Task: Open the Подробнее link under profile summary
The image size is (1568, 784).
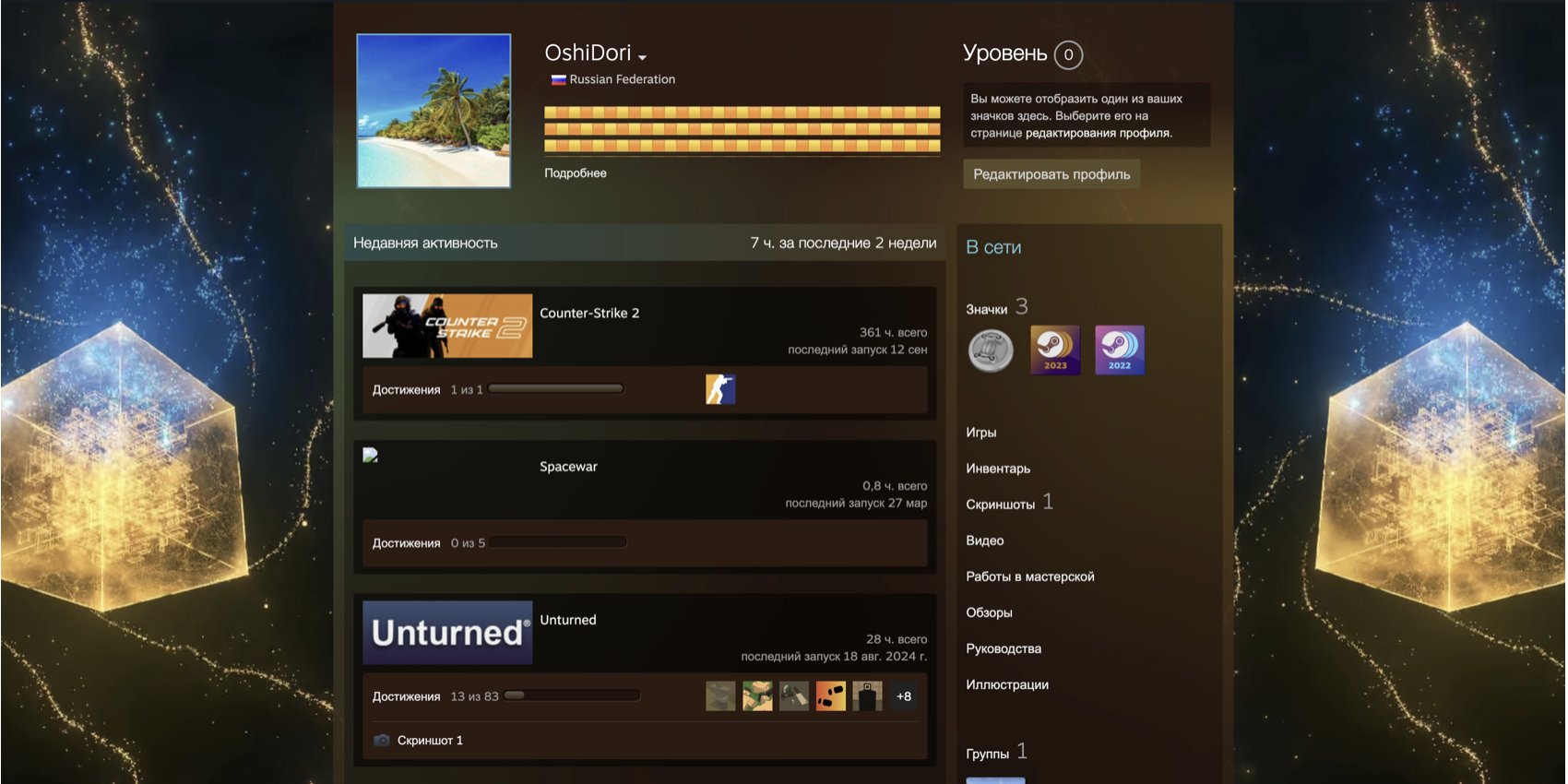Action: click(576, 172)
